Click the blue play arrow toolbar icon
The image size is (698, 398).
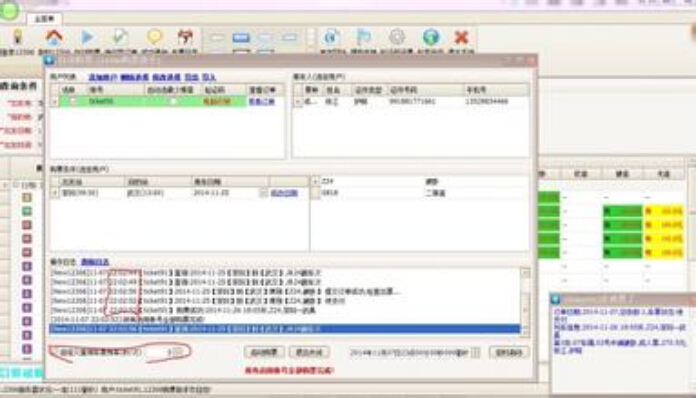click(87, 37)
